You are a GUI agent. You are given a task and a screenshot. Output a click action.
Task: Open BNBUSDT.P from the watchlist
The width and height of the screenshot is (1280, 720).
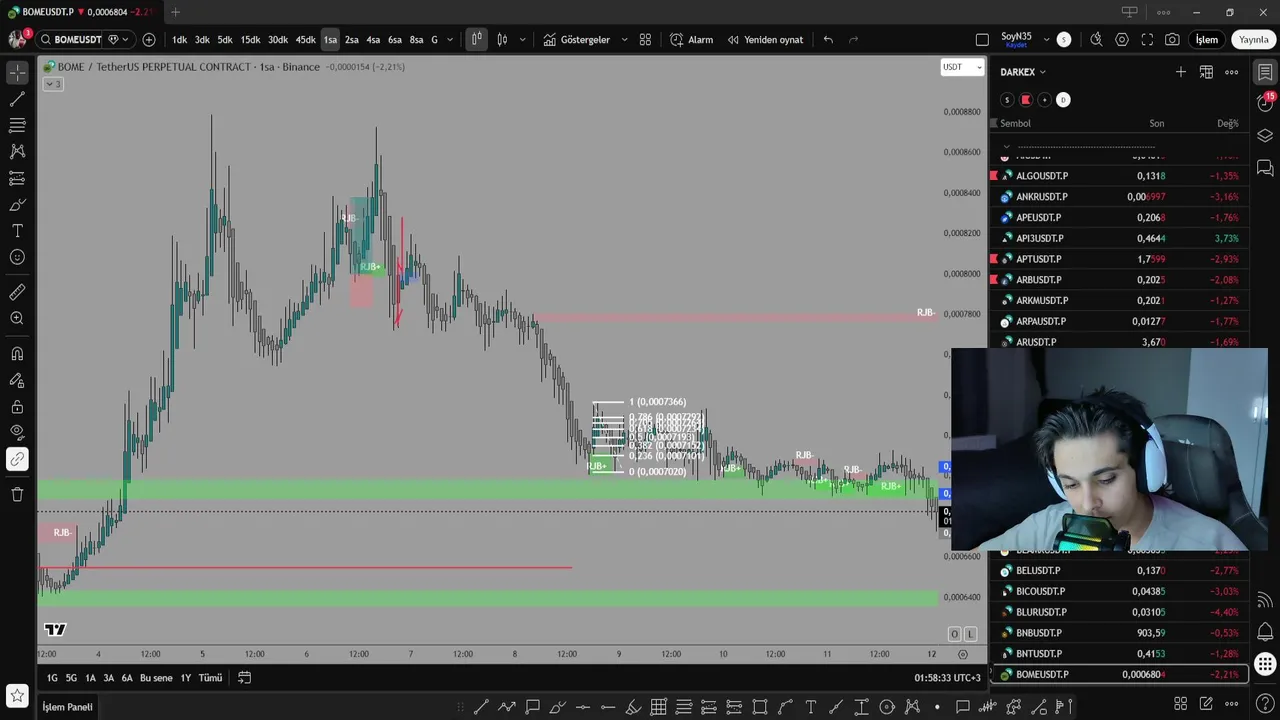(x=1119, y=633)
